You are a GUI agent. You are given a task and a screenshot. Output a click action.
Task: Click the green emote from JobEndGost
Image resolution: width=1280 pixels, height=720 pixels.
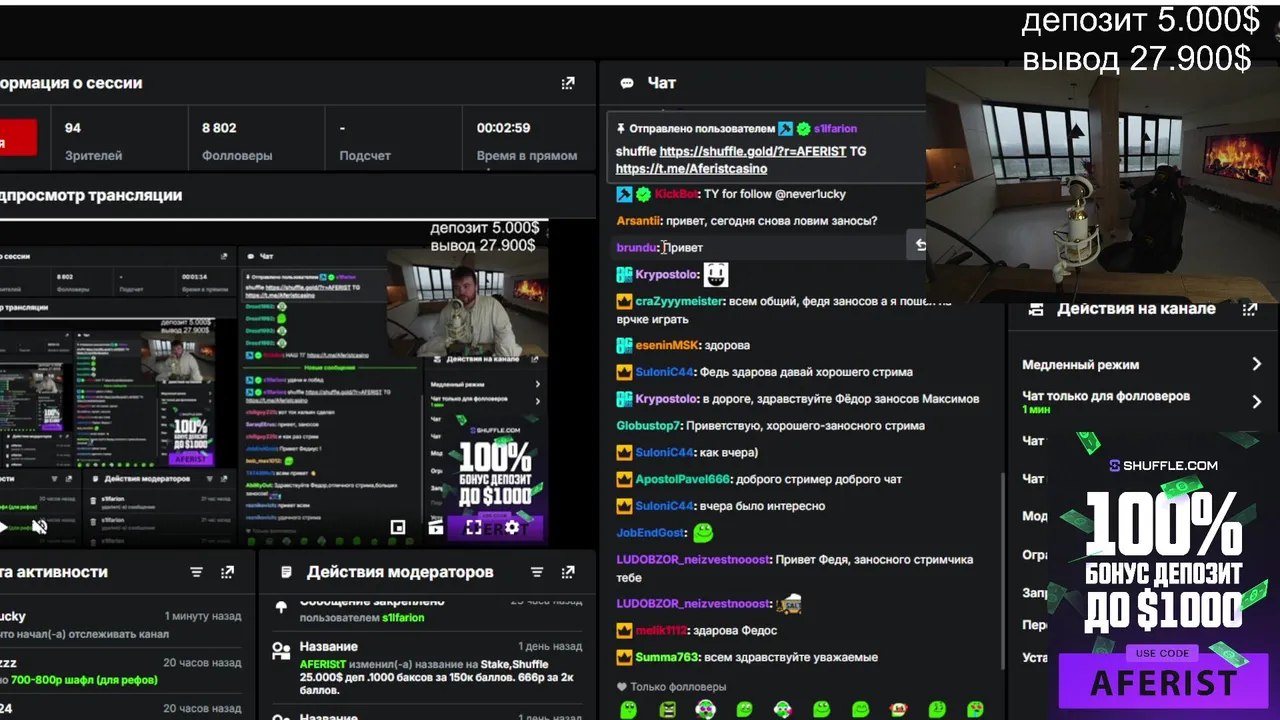(703, 533)
